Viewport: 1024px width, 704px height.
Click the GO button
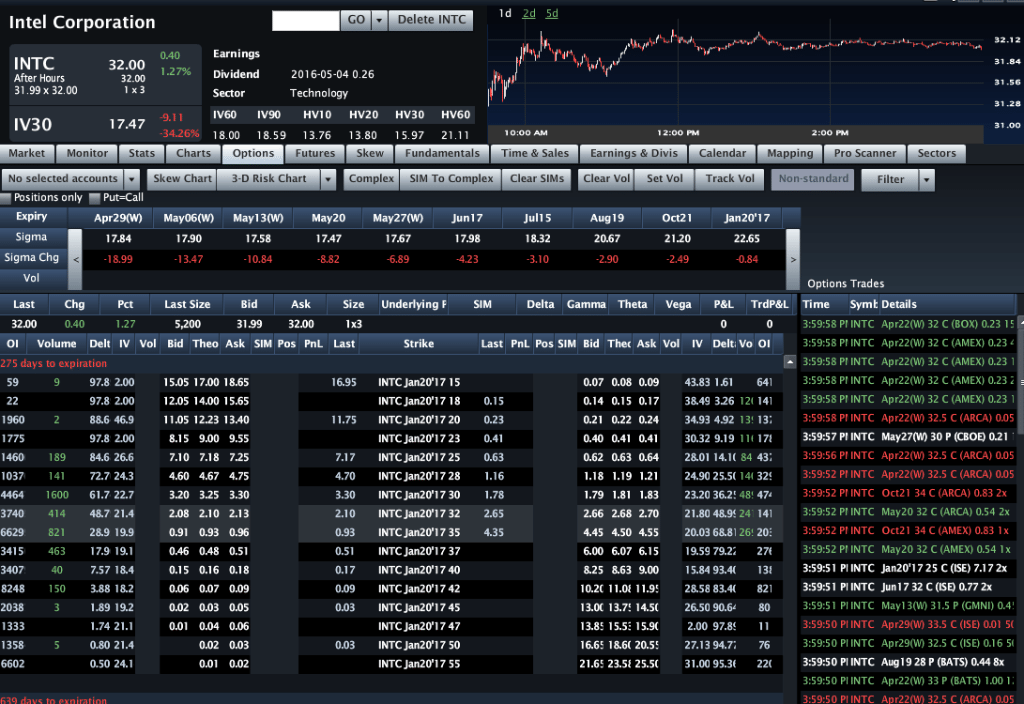tap(356, 20)
